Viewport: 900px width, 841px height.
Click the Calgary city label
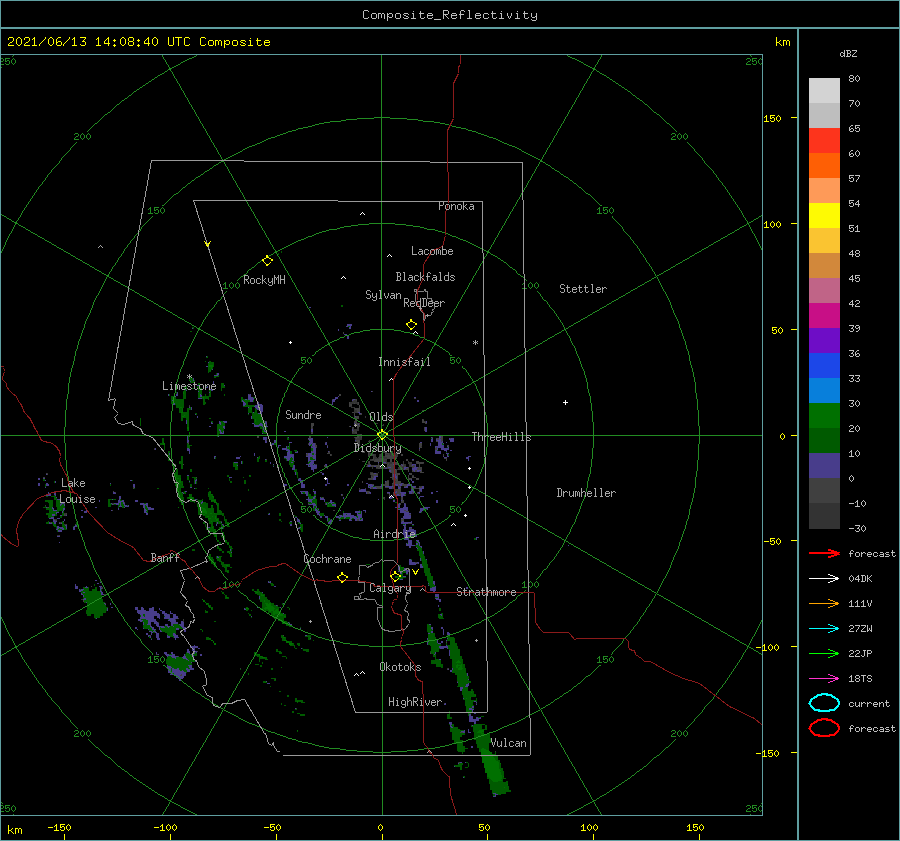(390, 588)
